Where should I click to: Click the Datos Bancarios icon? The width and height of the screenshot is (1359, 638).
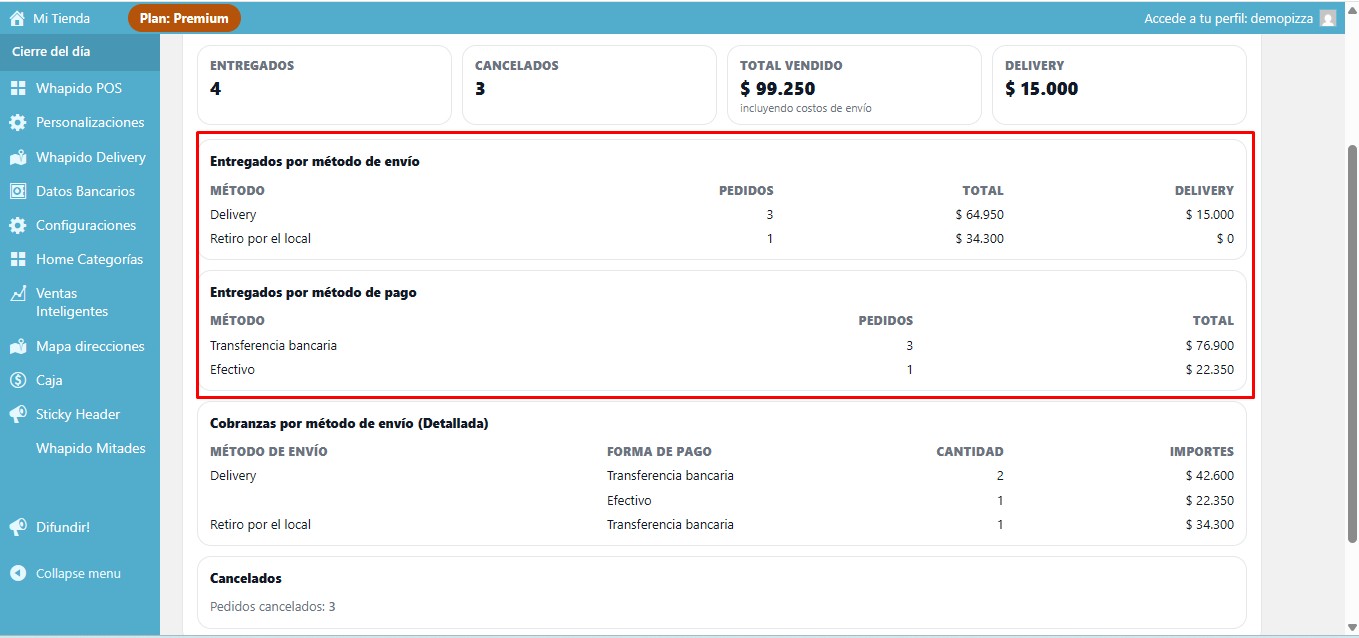(17, 191)
